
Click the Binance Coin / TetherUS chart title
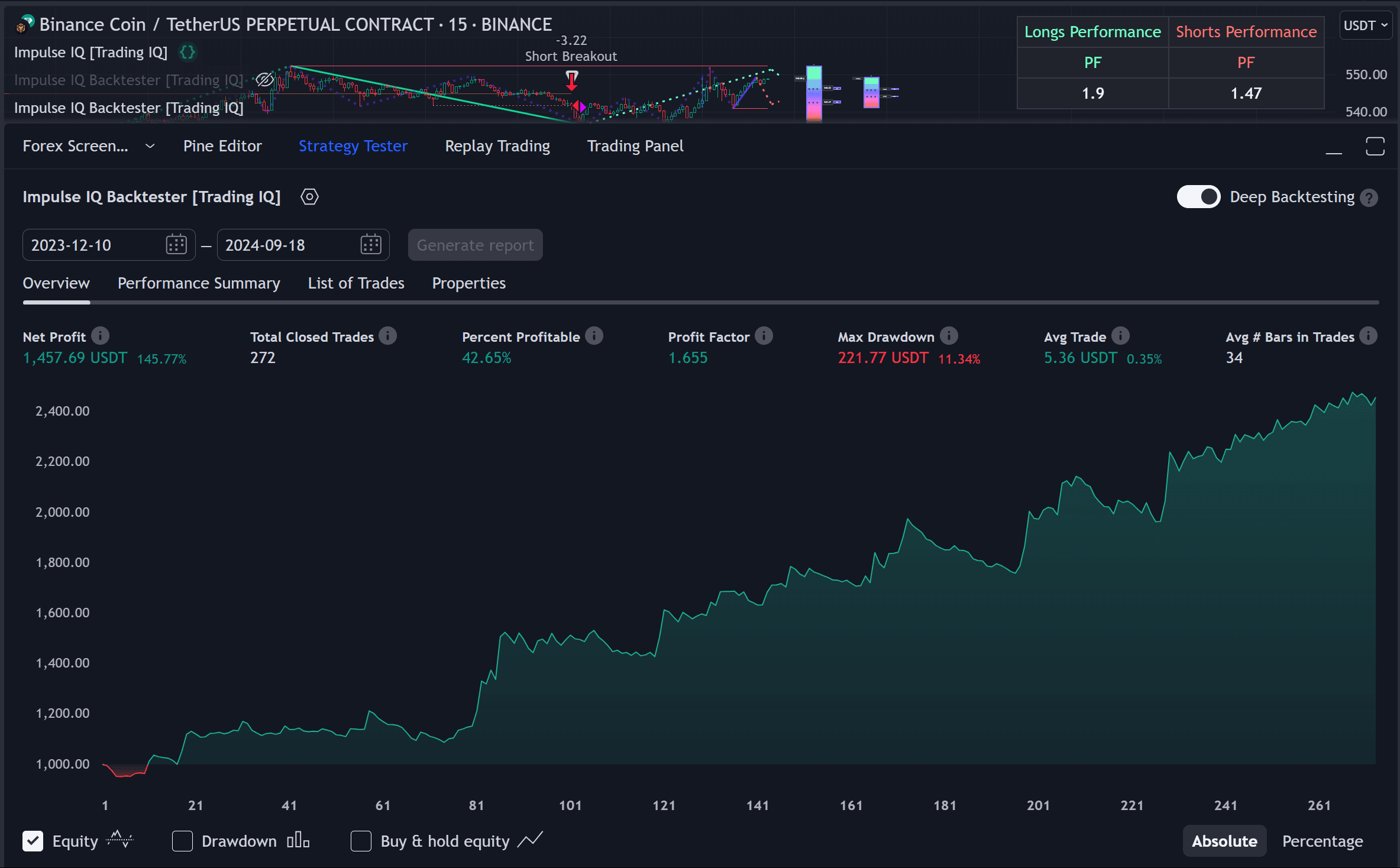pyautogui.click(x=295, y=24)
